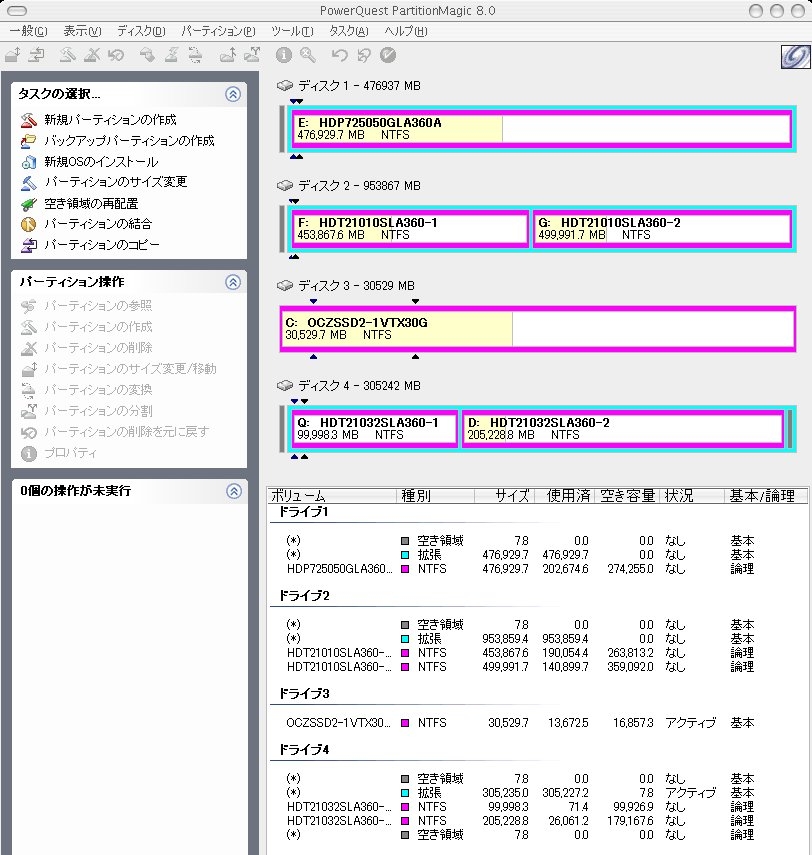Click the 使用済 column header
Viewport: 812px width, 855px height.
click(x=564, y=496)
